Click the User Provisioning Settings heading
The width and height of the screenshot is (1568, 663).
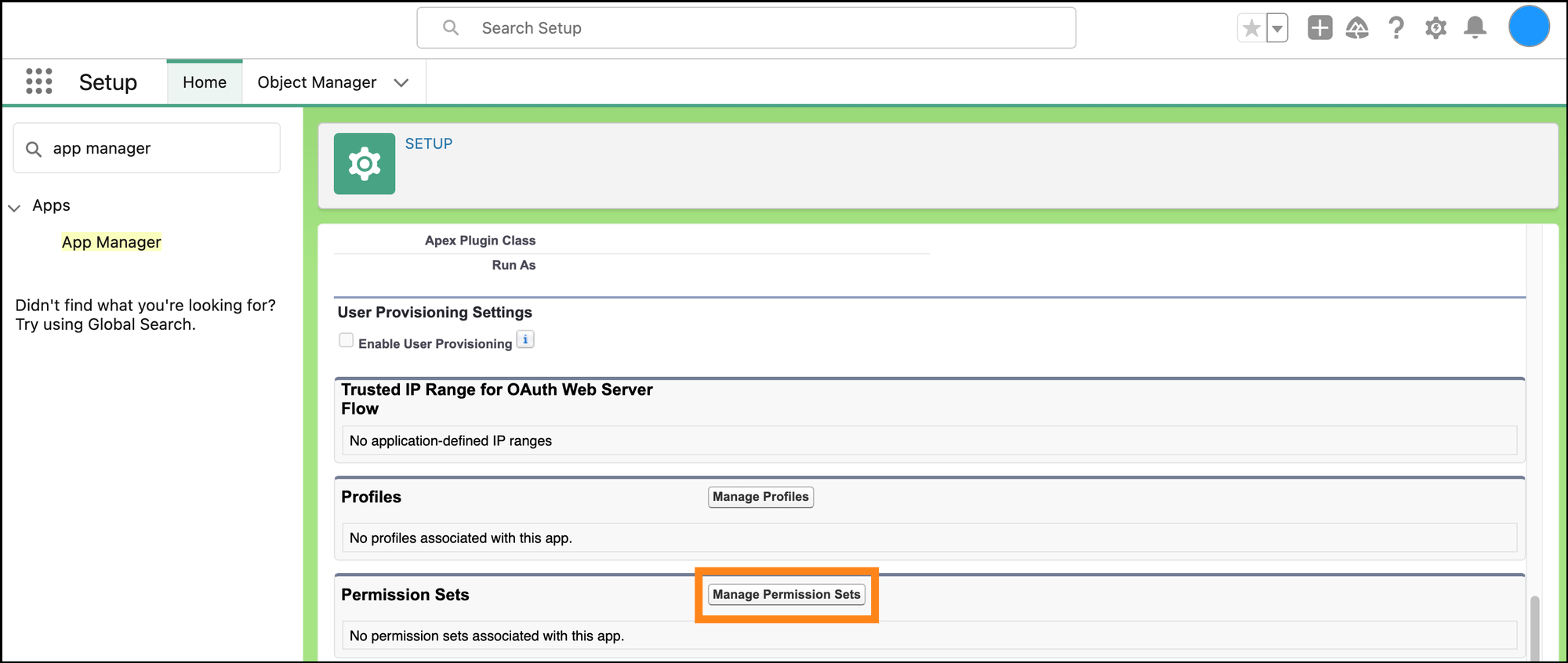point(435,313)
